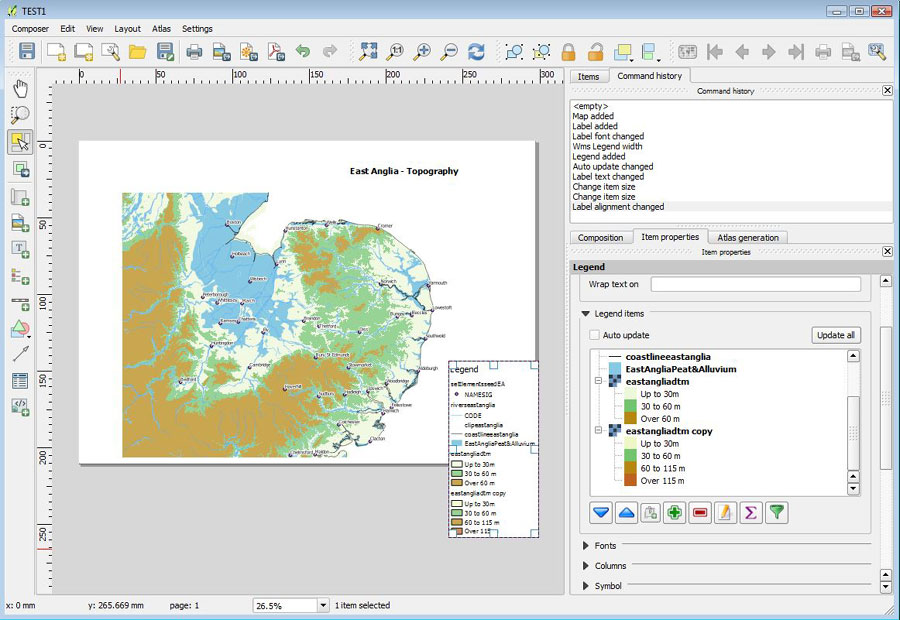Collapse the eastangliadtm copy tree group
Screen dimensions: 900x620
point(600,431)
